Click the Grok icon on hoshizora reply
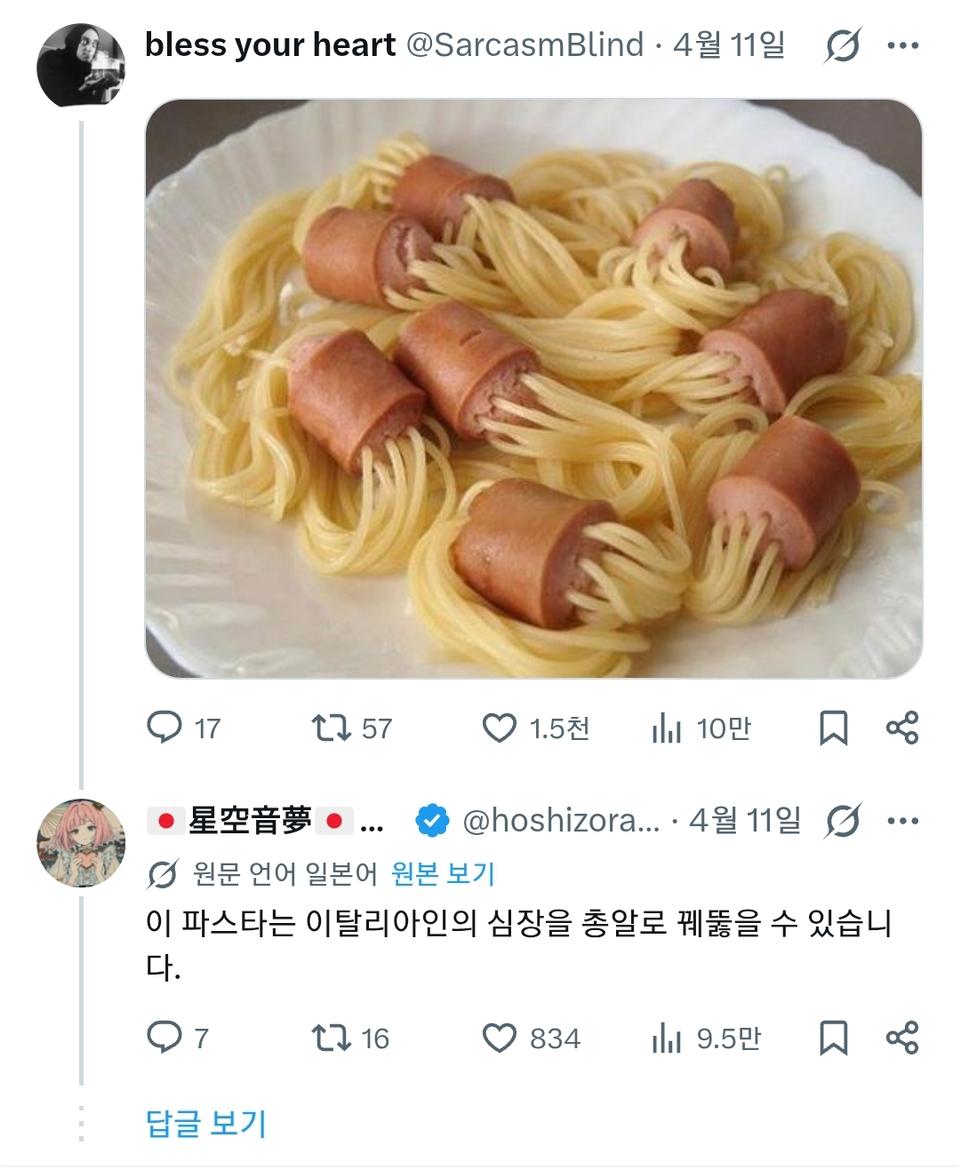Image resolution: width=960 pixels, height=1169 pixels. pyautogui.click(x=842, y=822)
